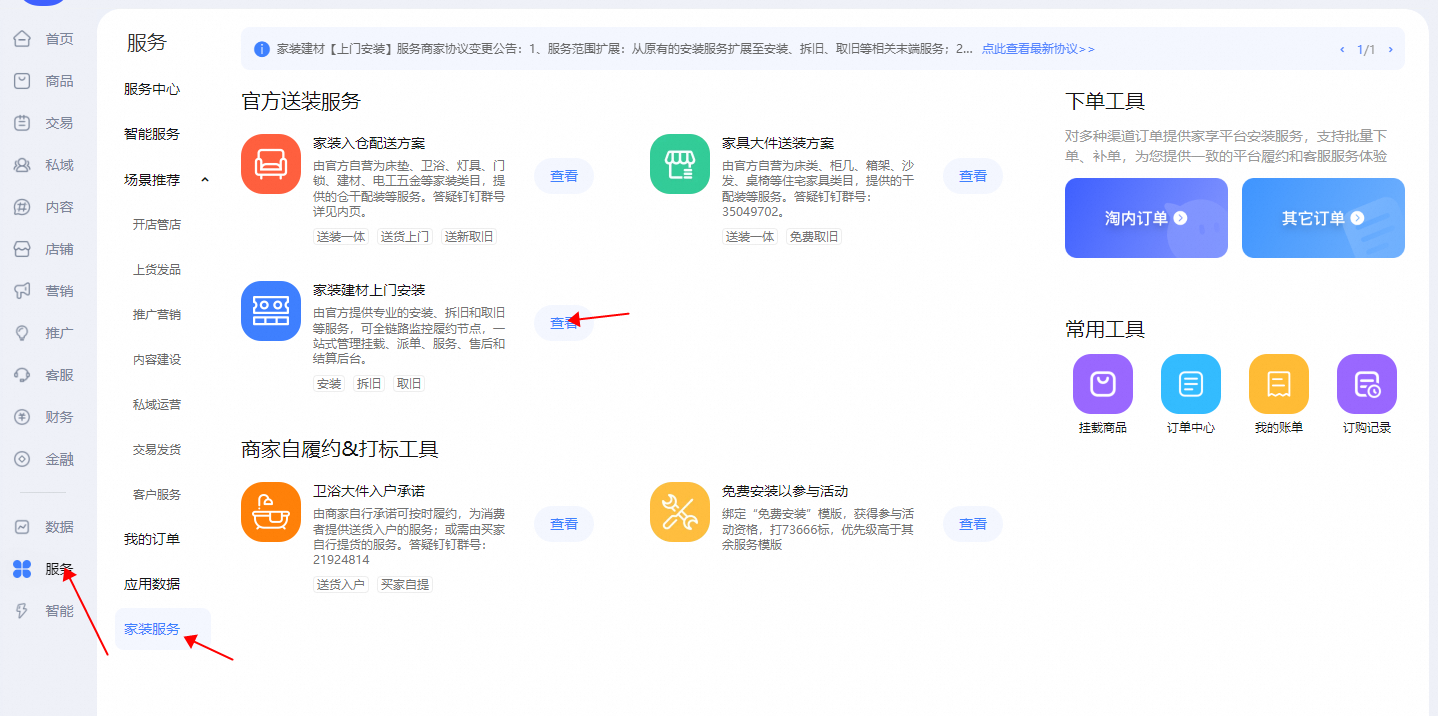The height and width of the screenshot is (716, 1438).
Task: Select 内容建设 submenu item
Action: [x=157, y=360]
